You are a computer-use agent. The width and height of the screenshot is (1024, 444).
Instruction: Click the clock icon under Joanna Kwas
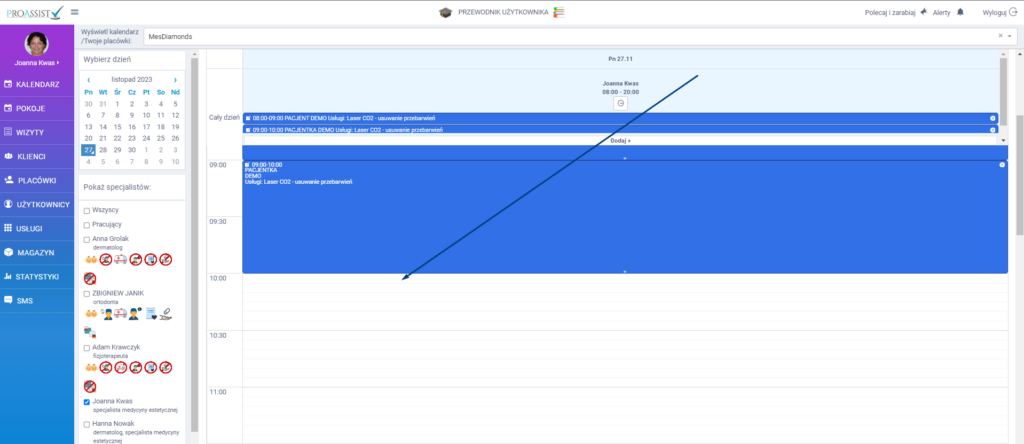coord(620,103)
